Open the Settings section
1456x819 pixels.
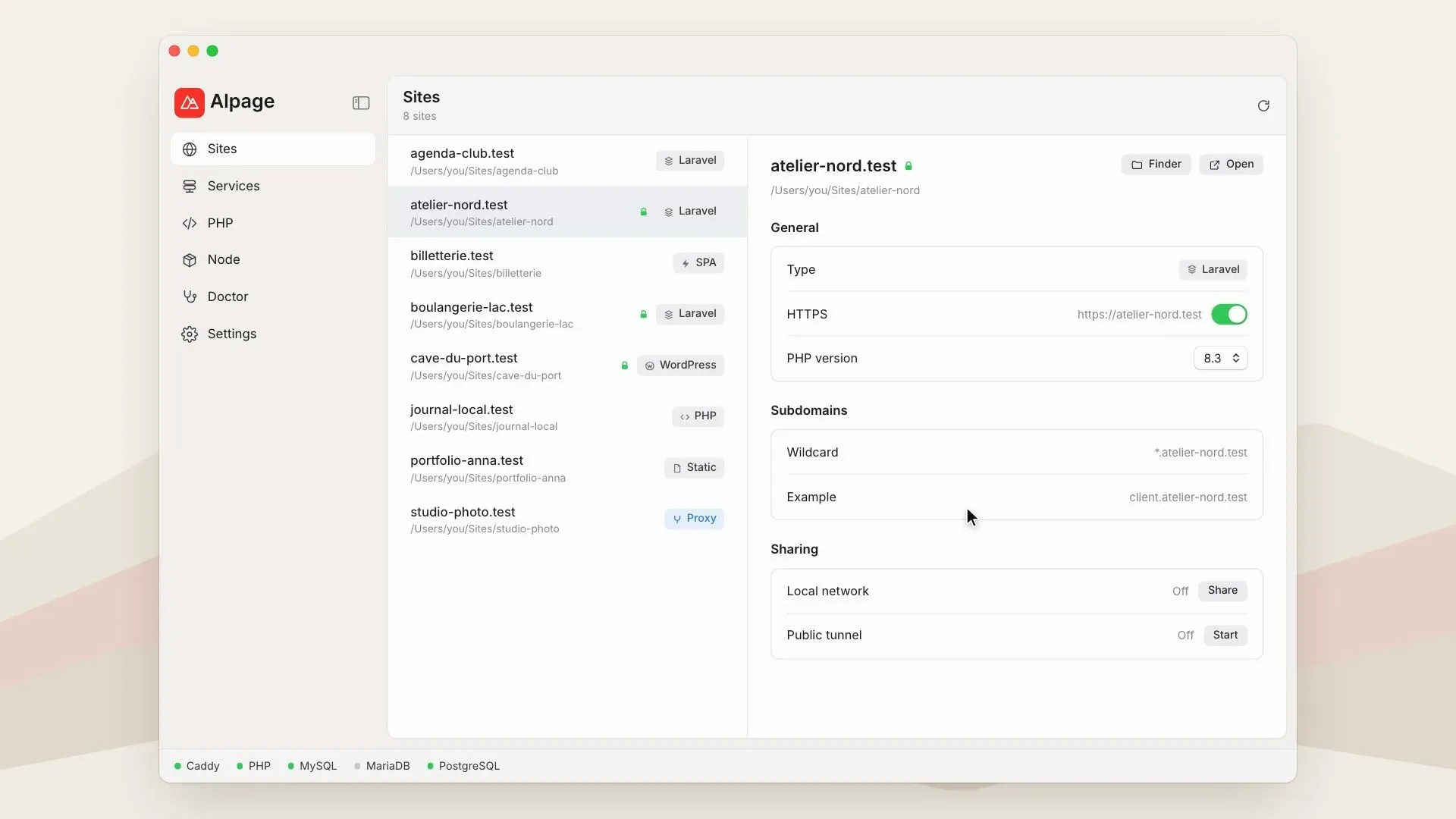[273, 334]
